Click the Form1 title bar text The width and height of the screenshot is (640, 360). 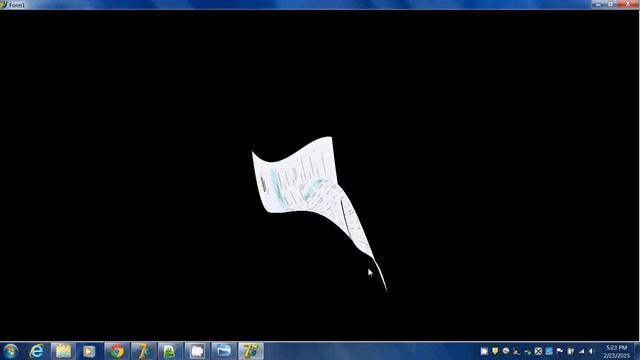(x=17, y=5)
